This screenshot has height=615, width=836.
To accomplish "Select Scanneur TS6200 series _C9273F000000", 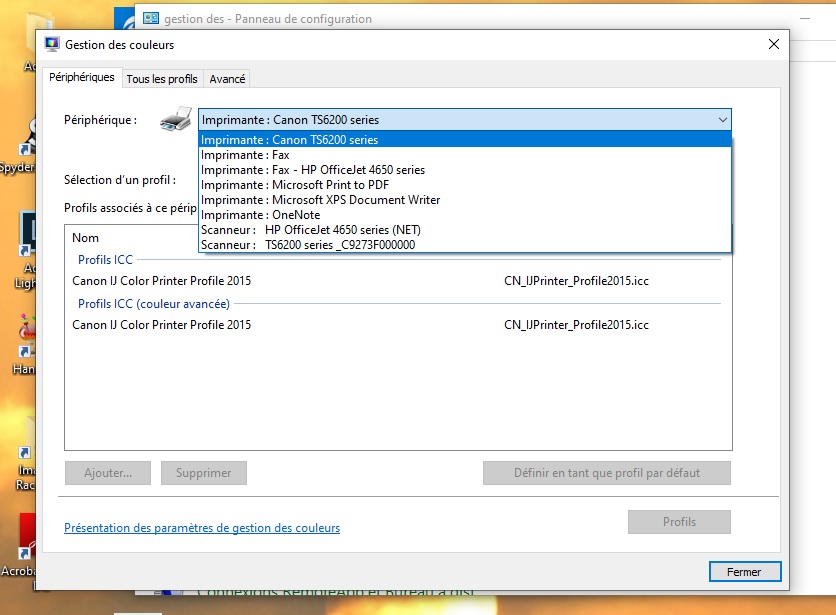I will point(464,244).
